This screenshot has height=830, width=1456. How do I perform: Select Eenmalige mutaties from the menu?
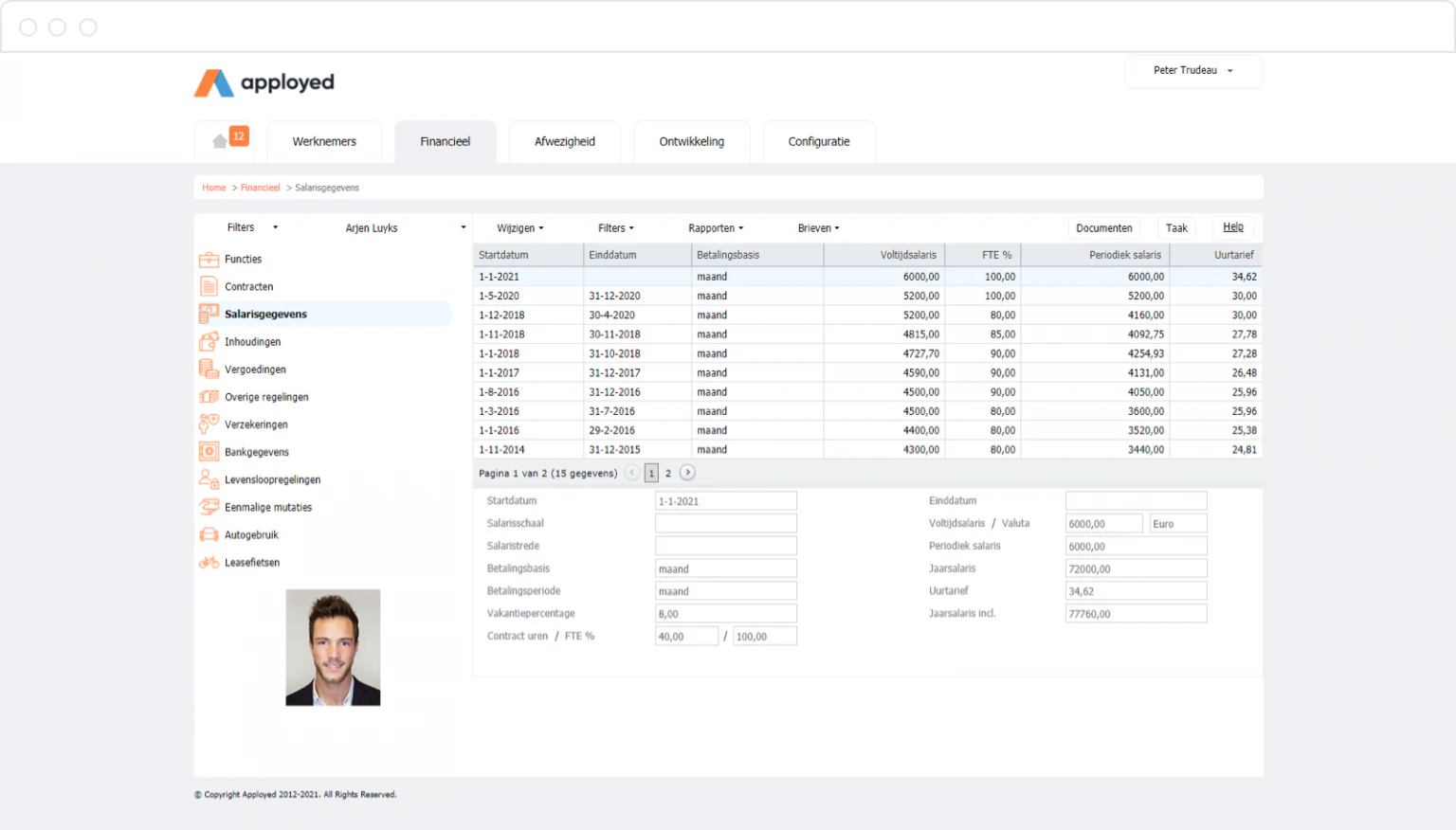pos(268,507)
